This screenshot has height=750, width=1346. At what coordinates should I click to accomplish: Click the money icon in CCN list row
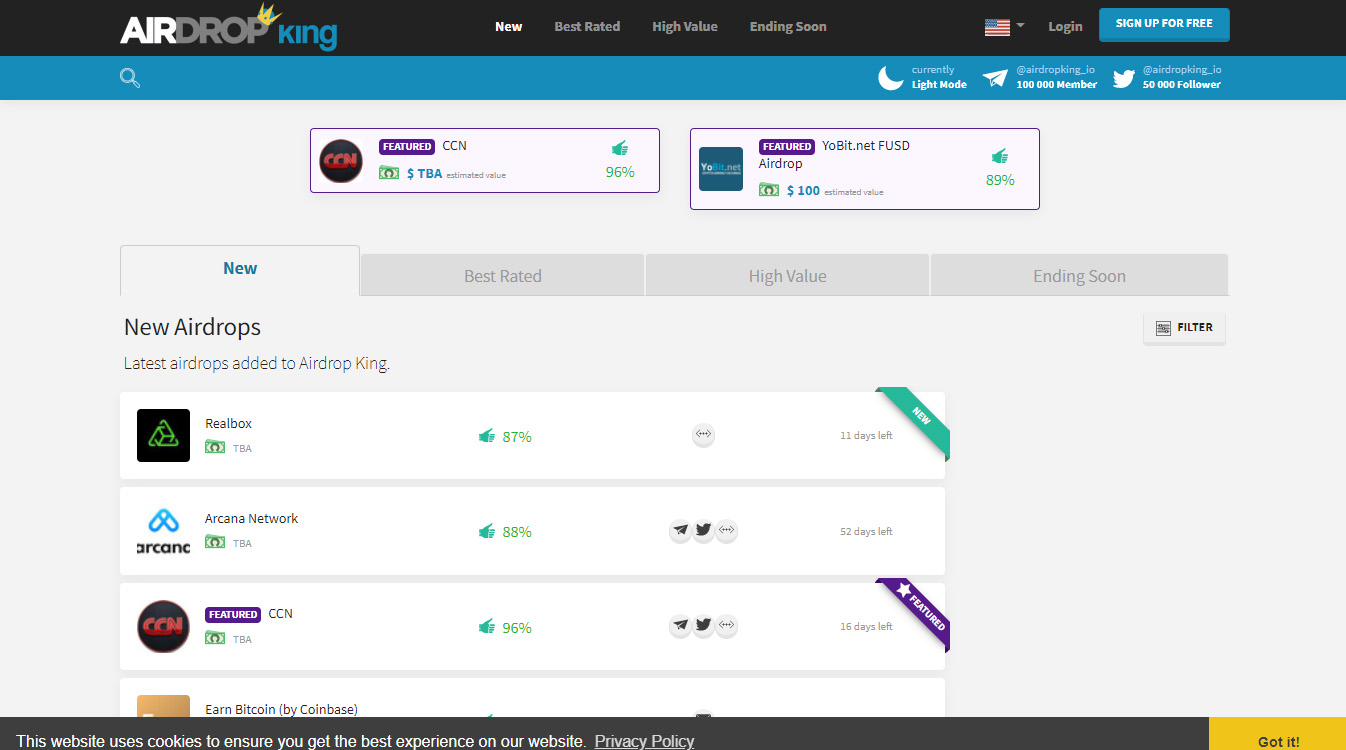coord(215,637)
